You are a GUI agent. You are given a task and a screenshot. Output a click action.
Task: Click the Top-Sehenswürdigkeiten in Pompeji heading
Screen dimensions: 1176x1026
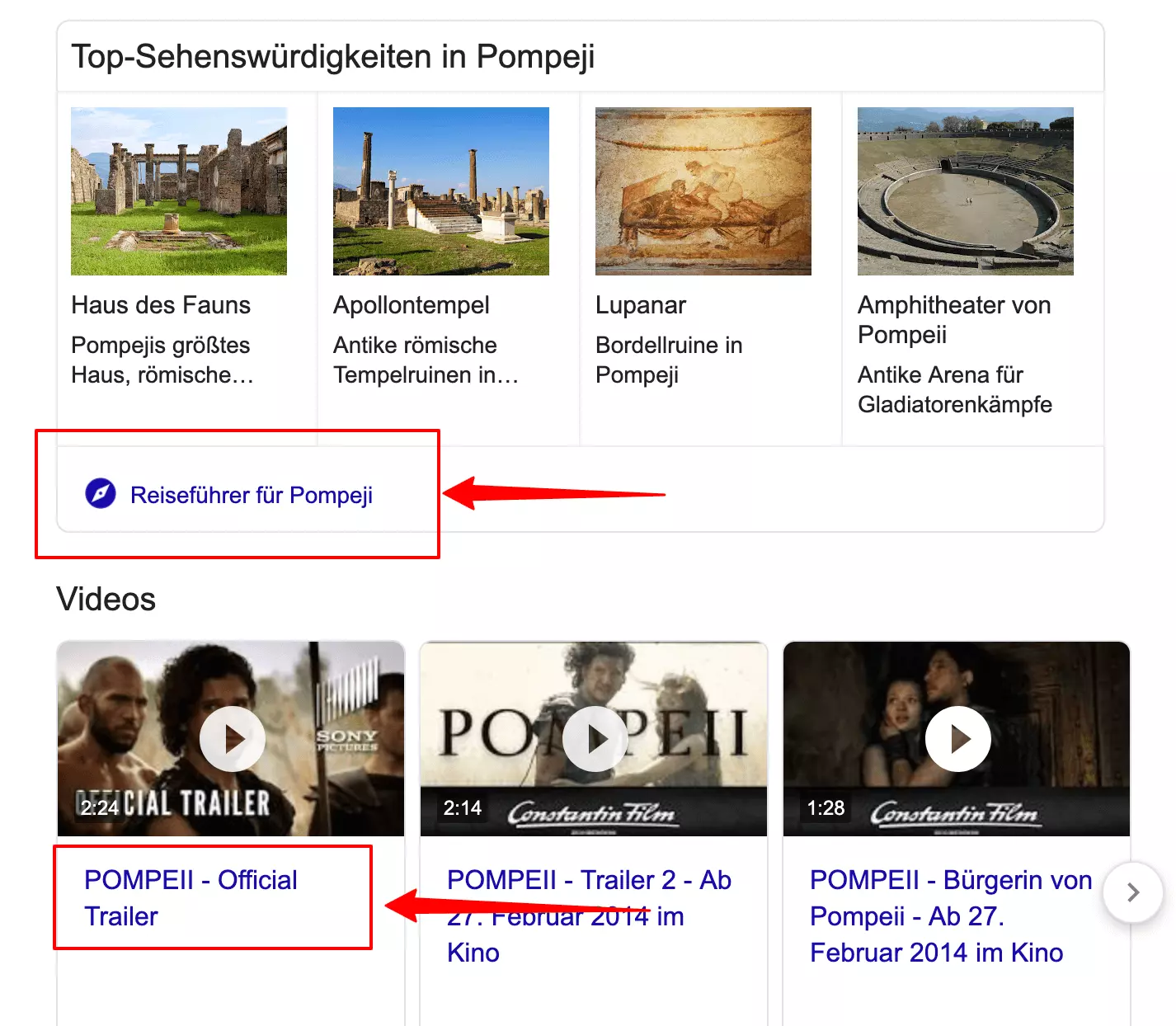coord(333,57)
